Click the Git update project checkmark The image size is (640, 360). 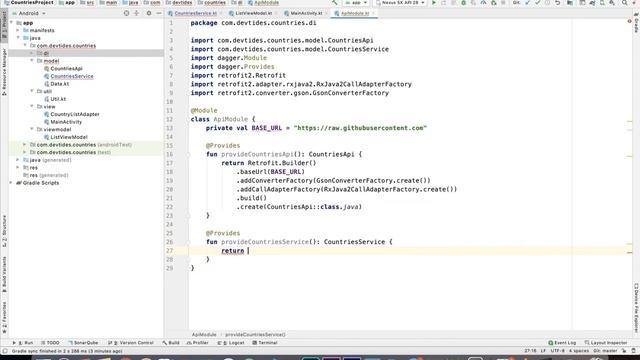527,3
